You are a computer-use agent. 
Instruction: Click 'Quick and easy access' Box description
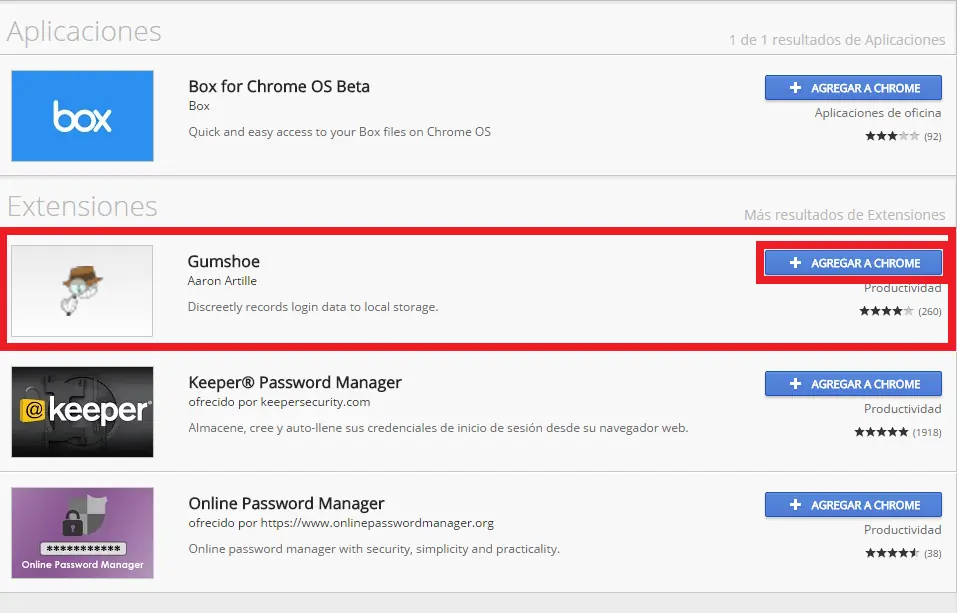(339, 132)
